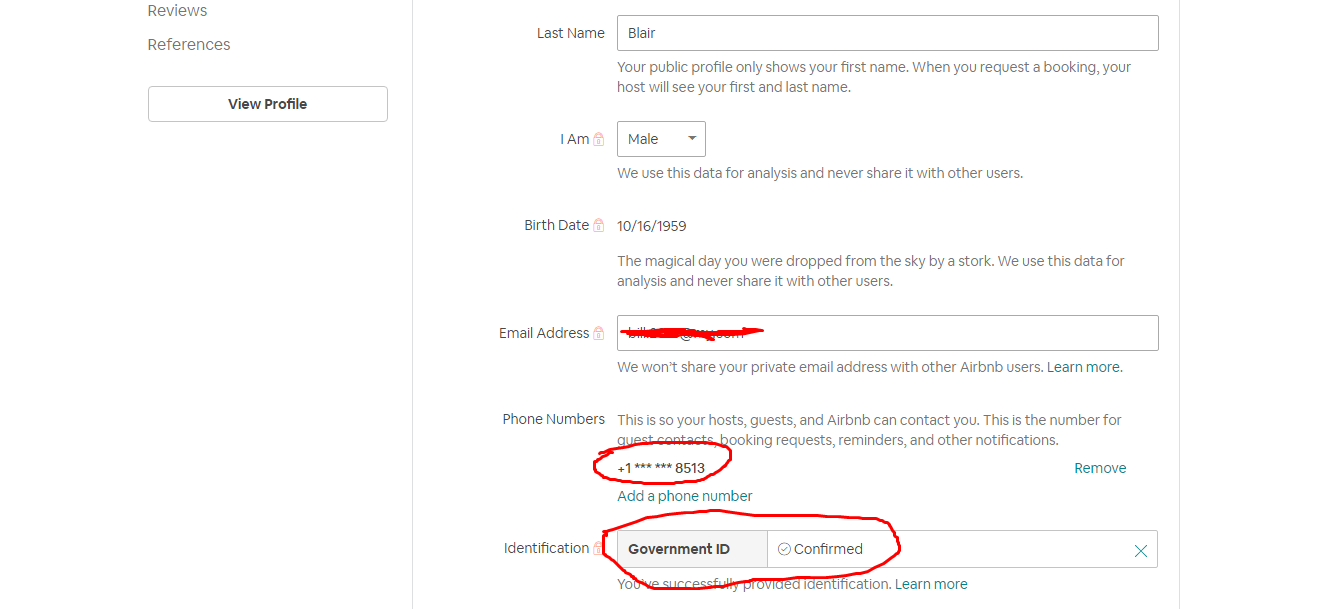This screenshot has width=1329, height=609.
Task: Click the birth date value 10/16/1959
Action: click(652, 226)
